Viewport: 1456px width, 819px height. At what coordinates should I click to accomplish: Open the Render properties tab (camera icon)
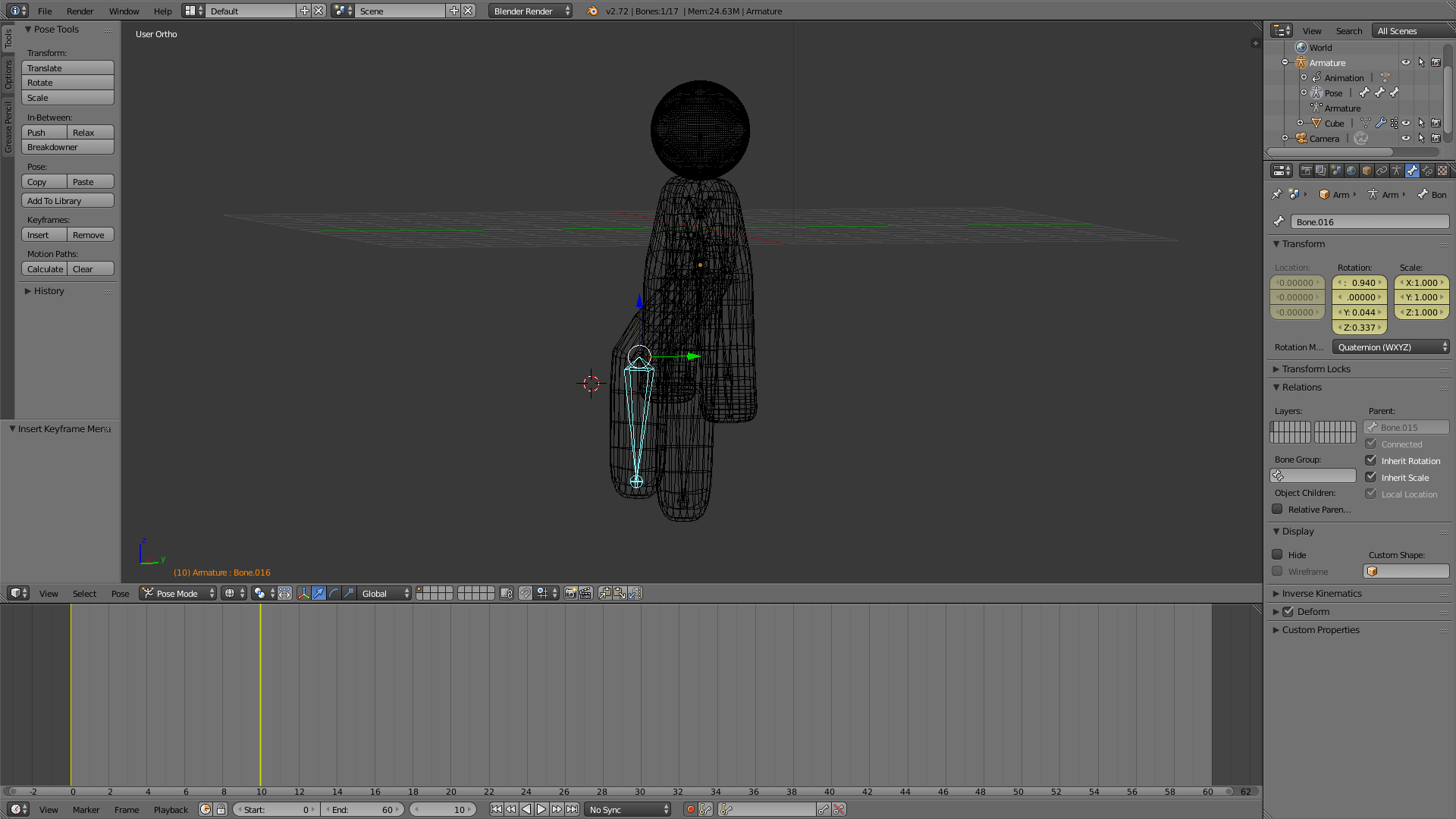coord(1307,171)
